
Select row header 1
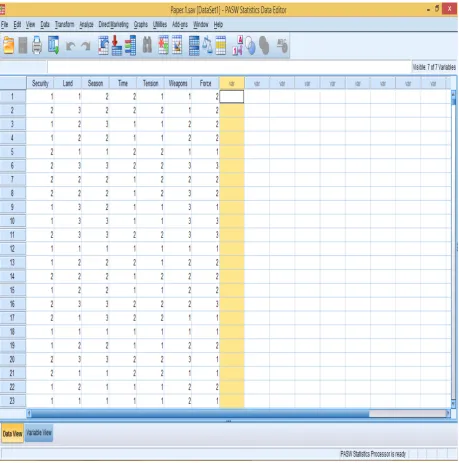[13, 97]
